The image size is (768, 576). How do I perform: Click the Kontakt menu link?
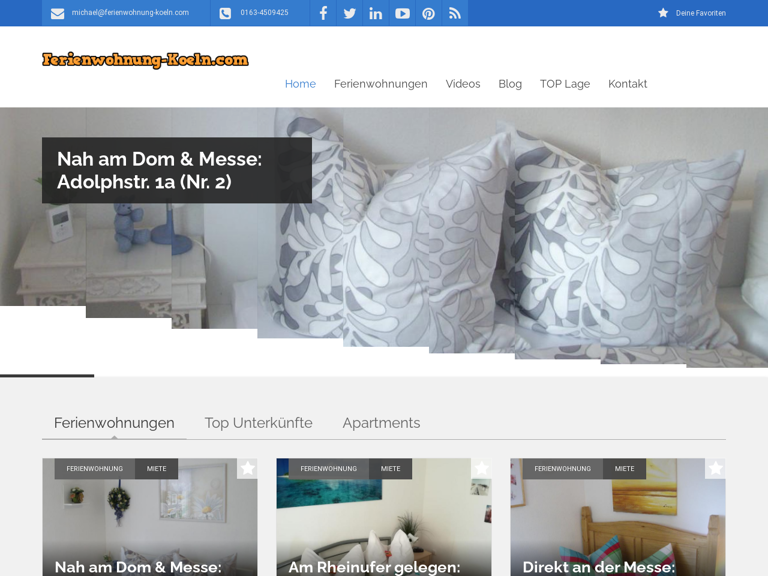pos(627,84)
